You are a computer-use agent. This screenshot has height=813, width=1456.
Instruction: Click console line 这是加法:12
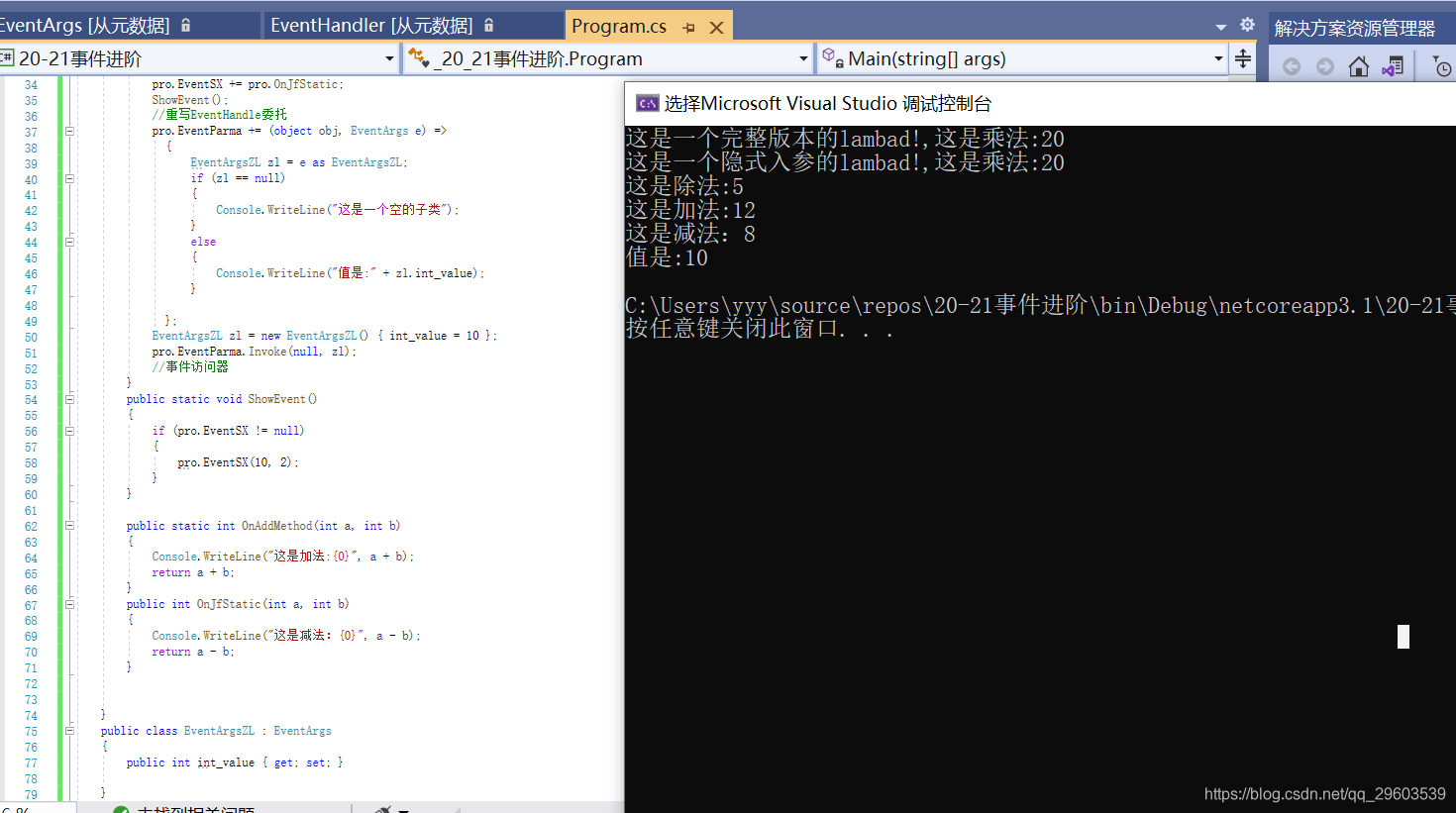click(690, 210)
